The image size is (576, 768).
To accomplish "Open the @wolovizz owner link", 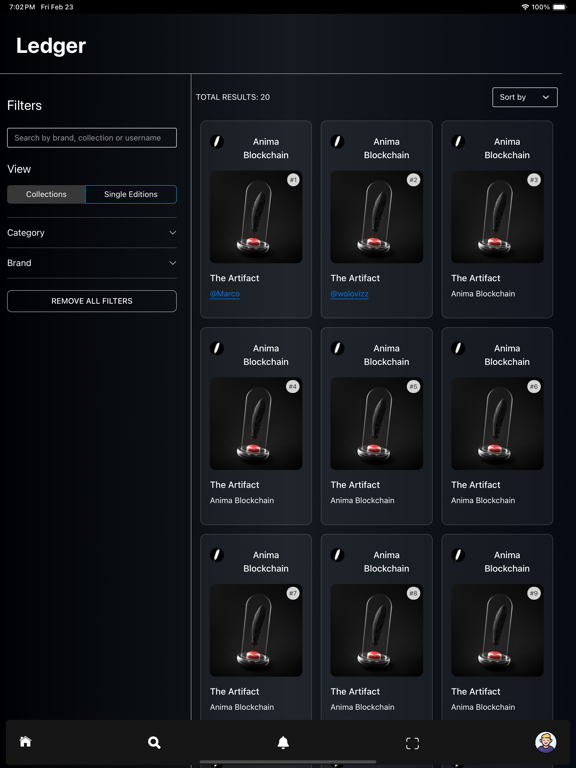I will (x=349, y=294).
